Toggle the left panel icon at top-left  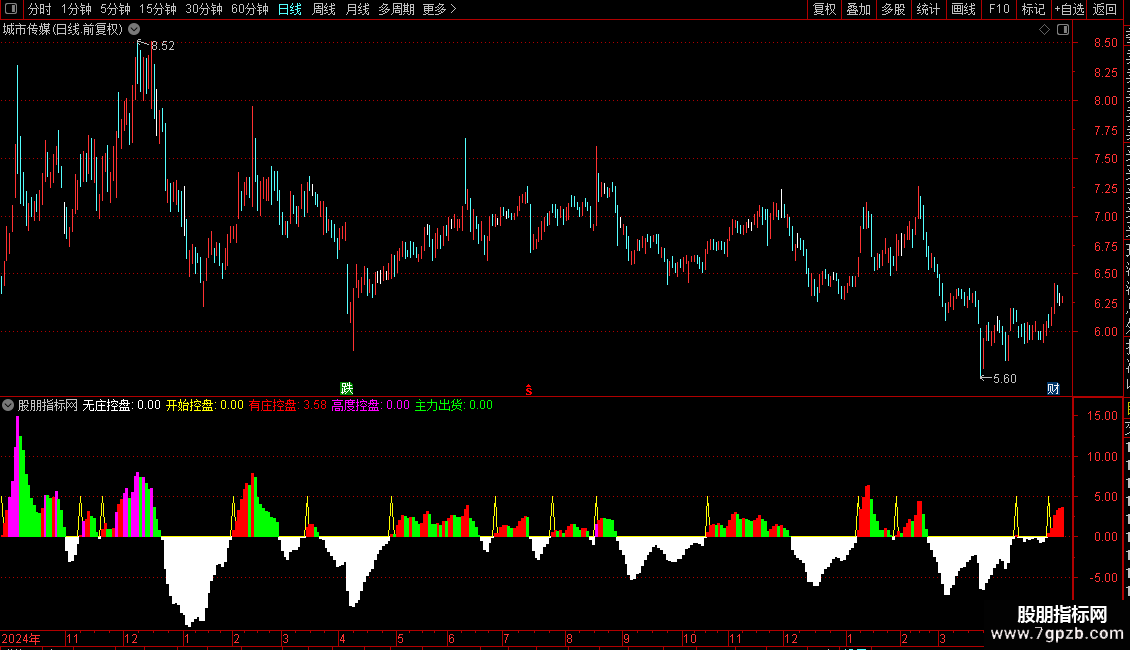click(11, 9)
